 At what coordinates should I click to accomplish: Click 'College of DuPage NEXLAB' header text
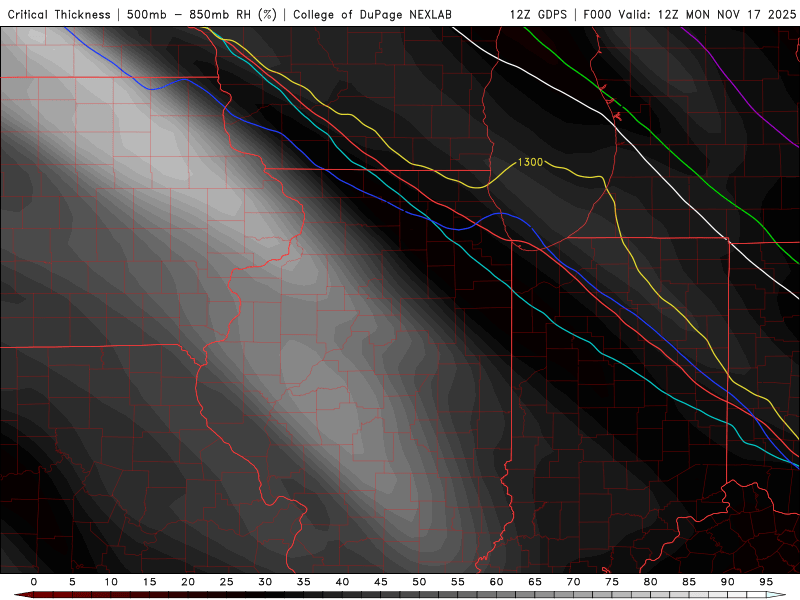[372, 15]
